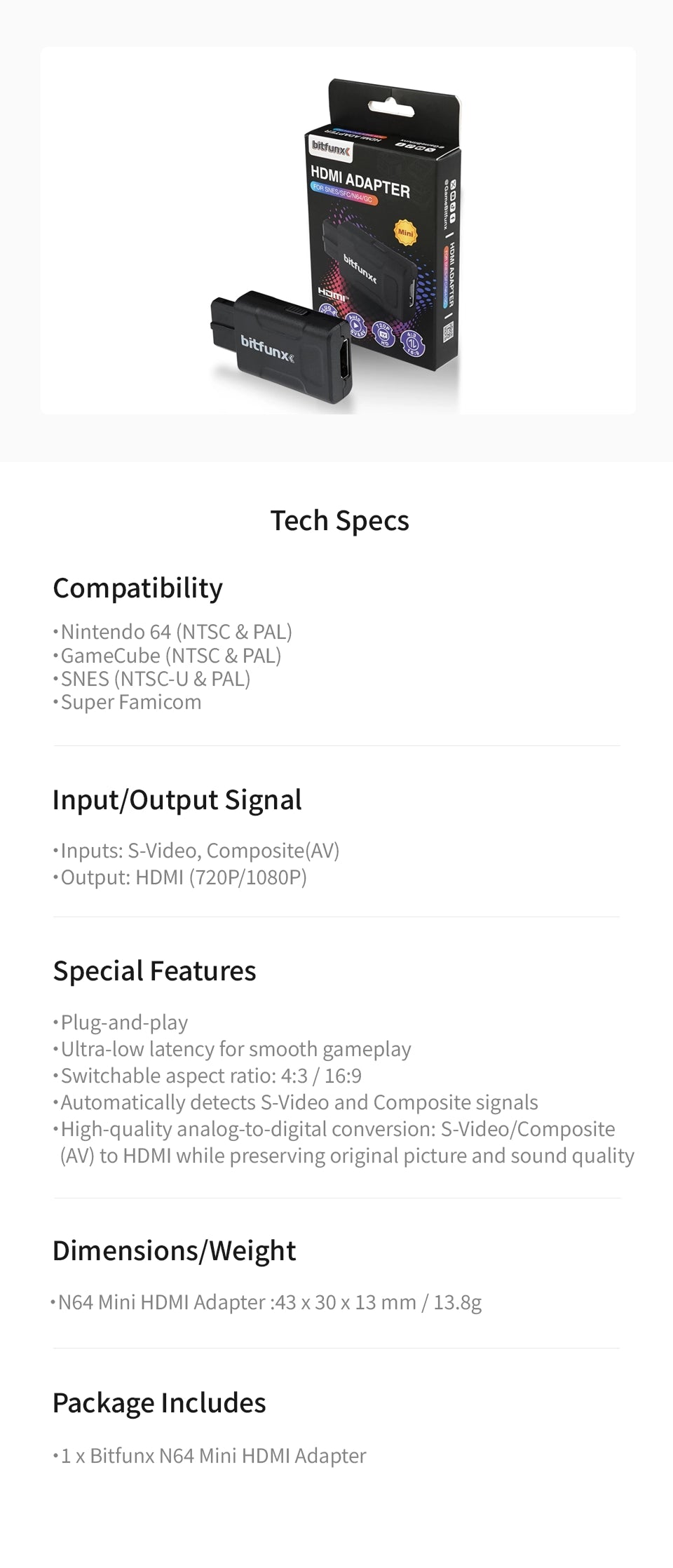This screenshot has height=1568, width=673.
Task: Click the Special Features heading
Action: 155,971
